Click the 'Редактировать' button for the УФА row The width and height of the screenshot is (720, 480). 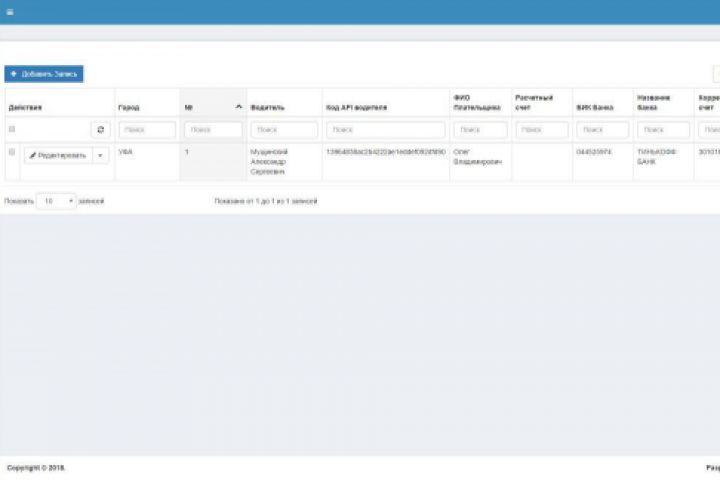click(x=58, y=155)
